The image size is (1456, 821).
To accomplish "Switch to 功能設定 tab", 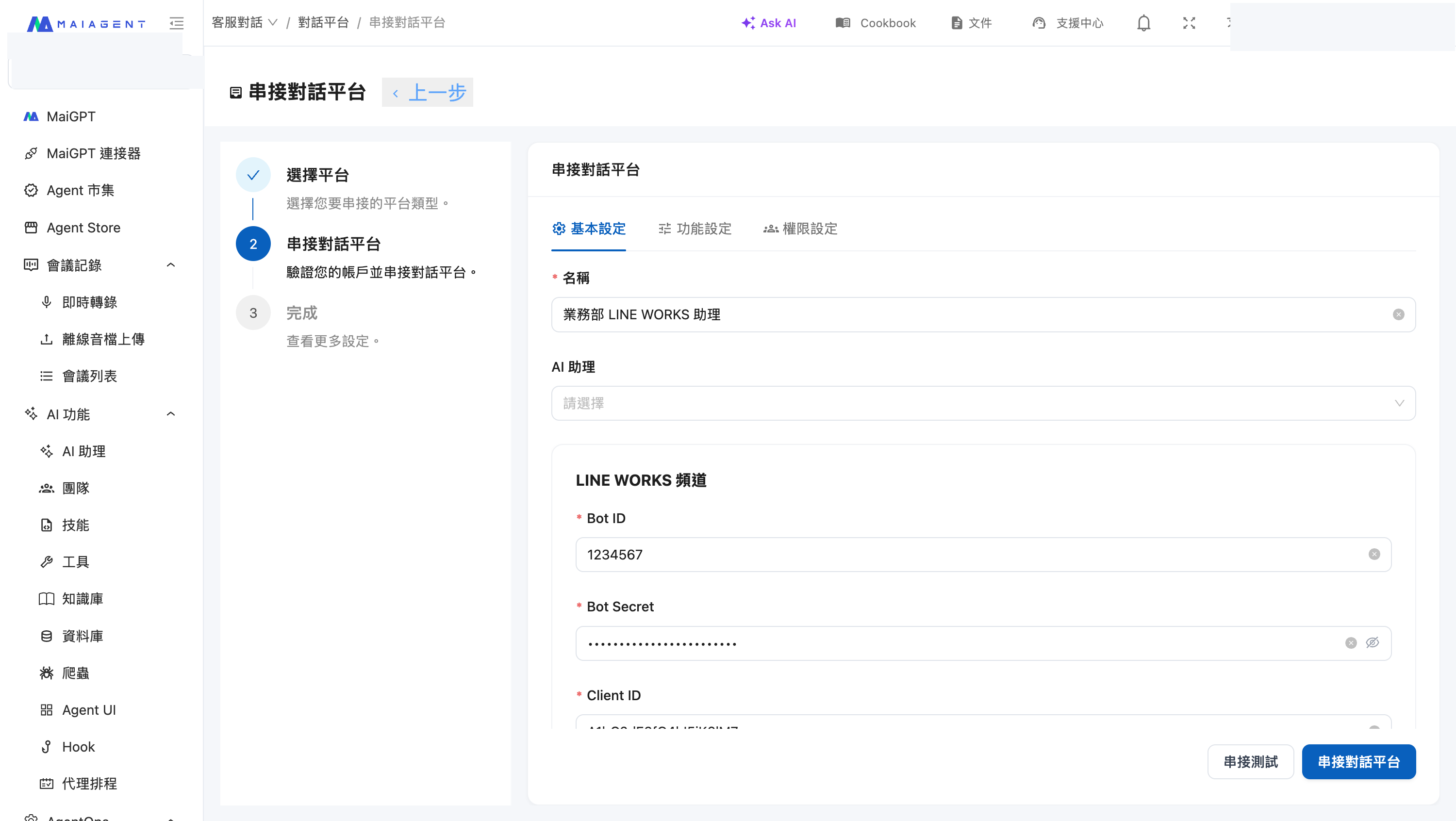I will pyautogui.click(x=695, y=228).
